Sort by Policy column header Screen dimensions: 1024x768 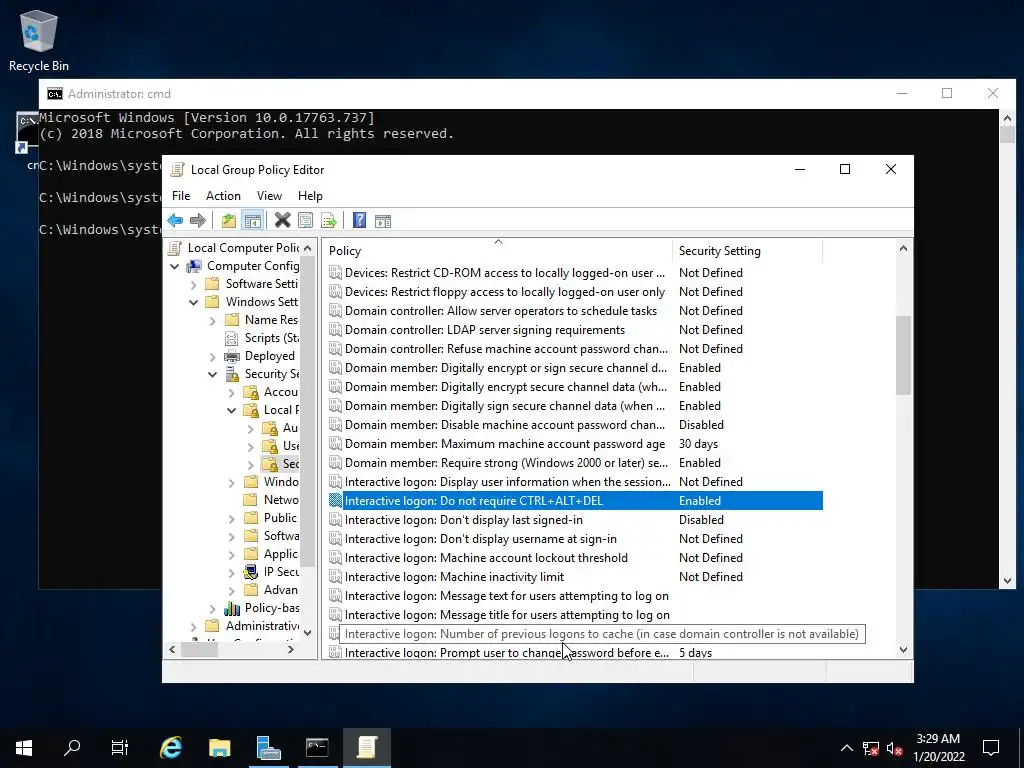point(497,251)
